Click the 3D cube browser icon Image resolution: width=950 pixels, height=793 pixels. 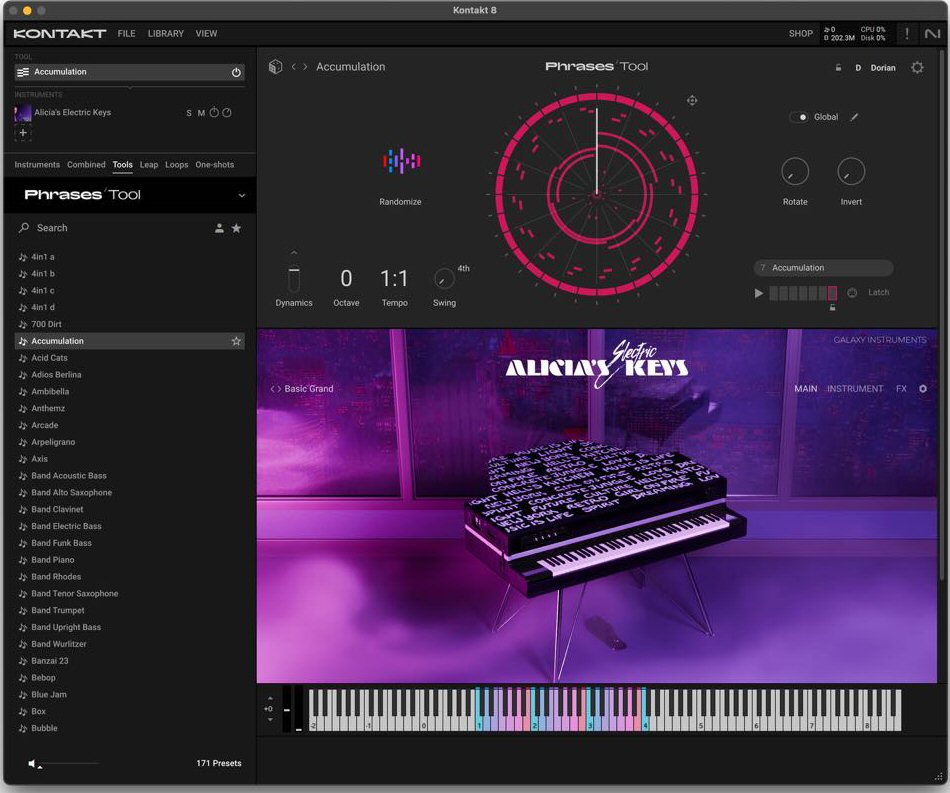click(276, 67)
